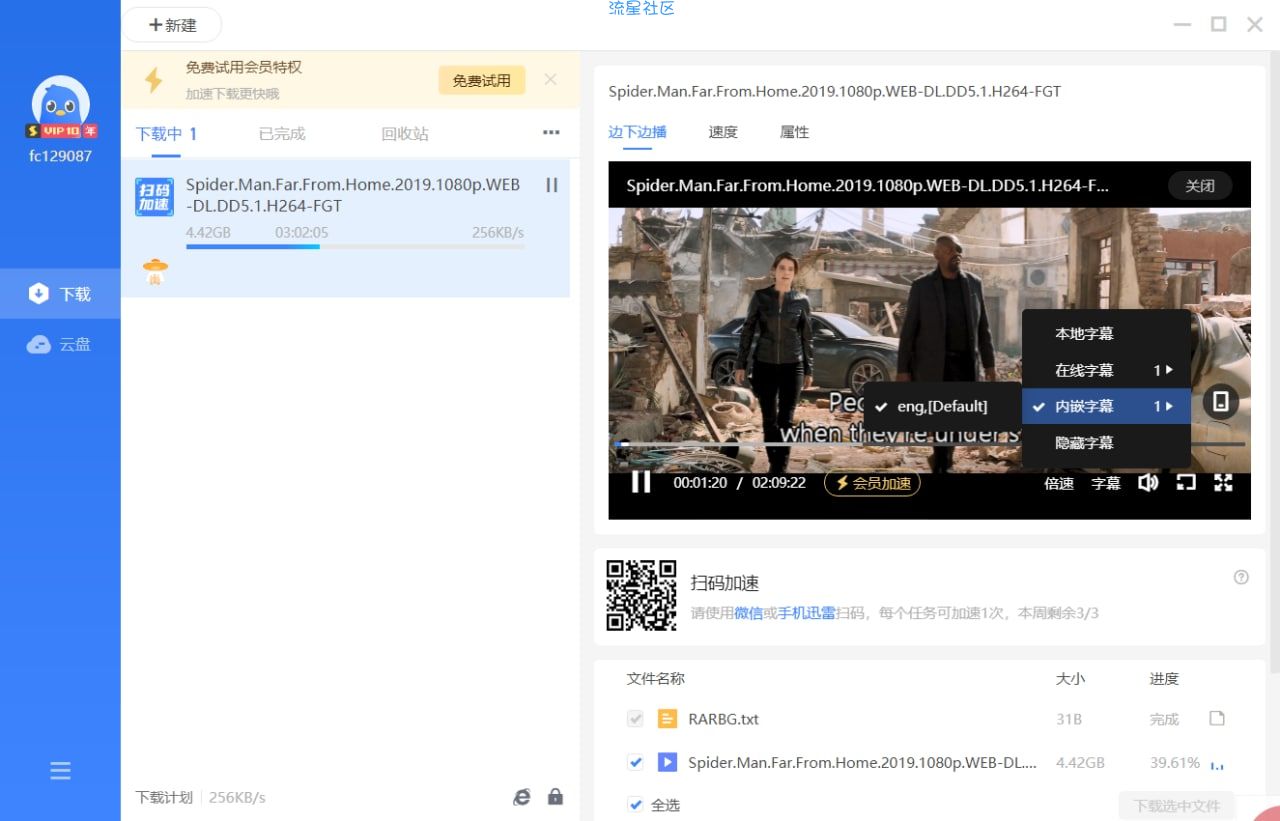This screenshot has width=1280, height=821.
Task: Open the 下载 section in sidebar
Action: pos(60,294)
